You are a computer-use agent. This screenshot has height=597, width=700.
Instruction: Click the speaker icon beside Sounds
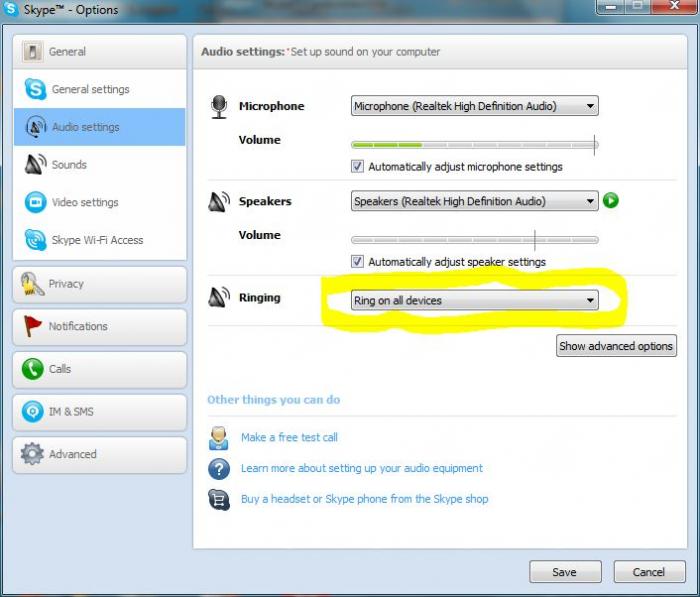point(36,164)
